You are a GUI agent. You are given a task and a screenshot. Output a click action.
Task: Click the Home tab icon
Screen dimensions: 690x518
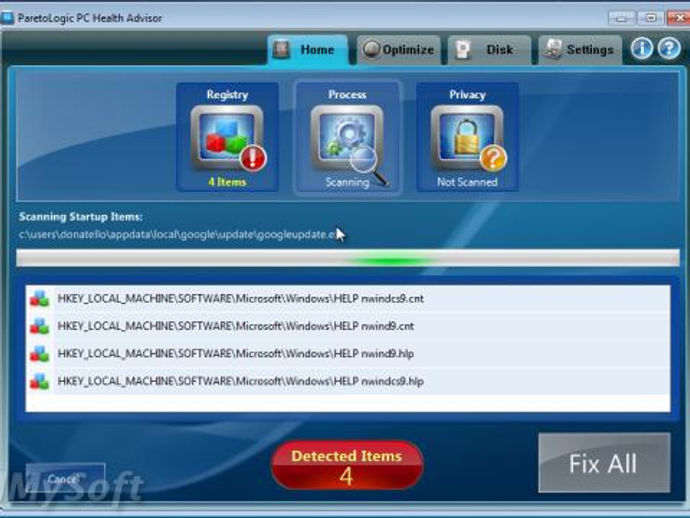click(x=281, y=49)
